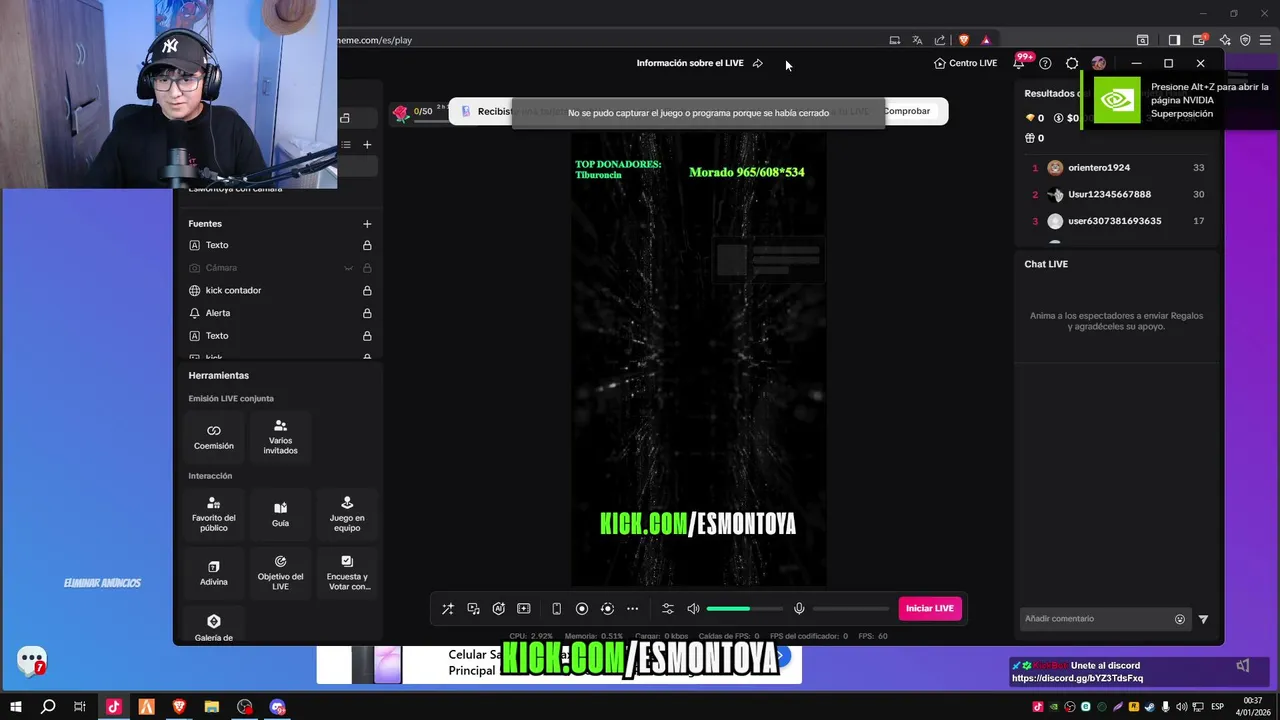Click into the Añadir comentario field

1097,619
